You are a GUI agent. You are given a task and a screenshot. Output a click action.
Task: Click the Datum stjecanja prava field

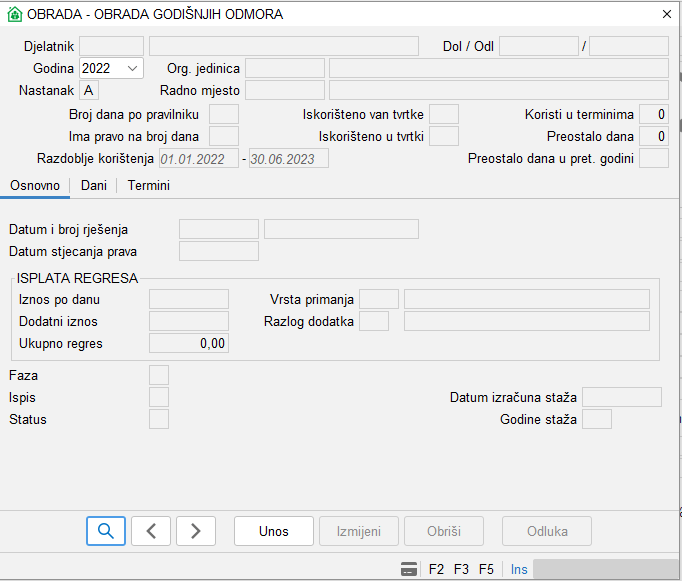click(x=218, y=251)
